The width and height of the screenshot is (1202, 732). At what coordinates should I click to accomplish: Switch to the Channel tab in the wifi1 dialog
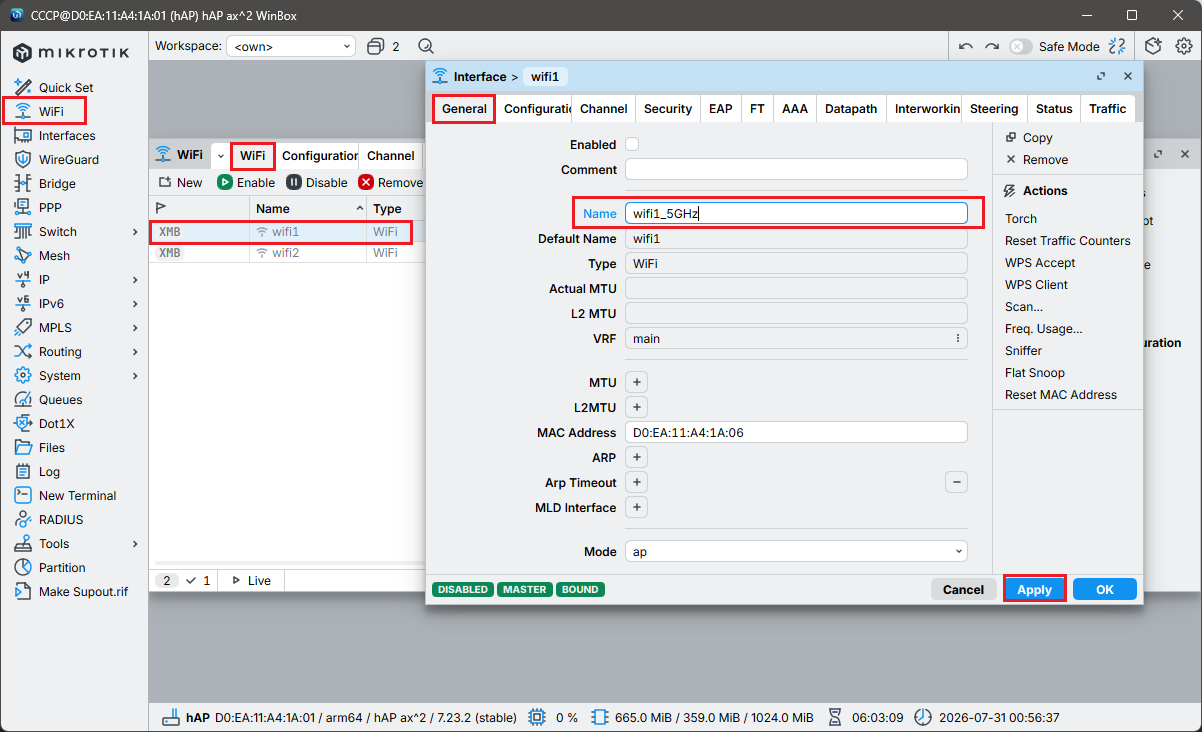603,108
